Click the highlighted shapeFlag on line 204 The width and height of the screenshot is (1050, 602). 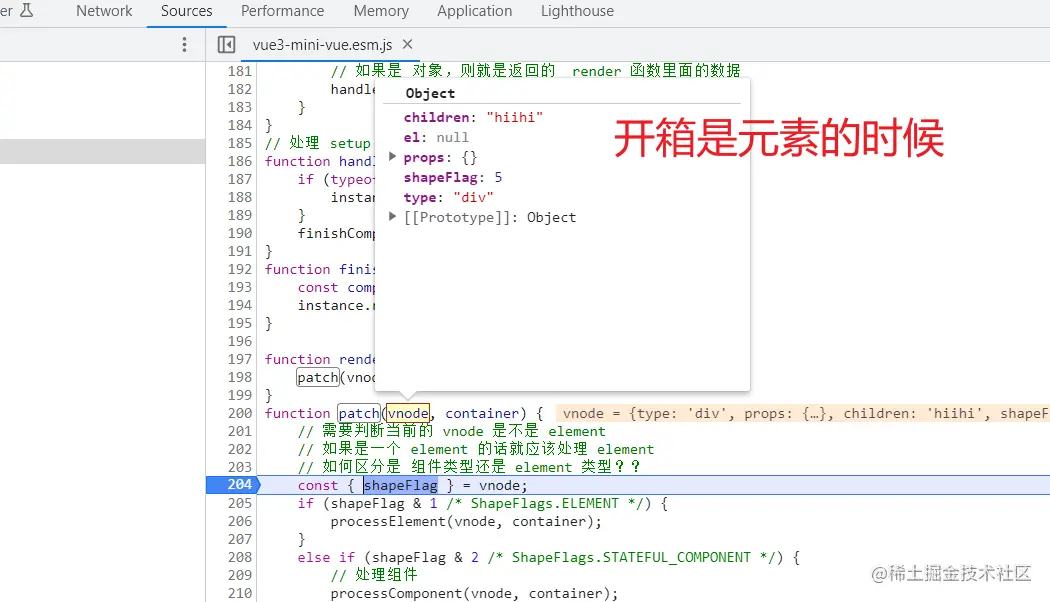tap(400, 485)
